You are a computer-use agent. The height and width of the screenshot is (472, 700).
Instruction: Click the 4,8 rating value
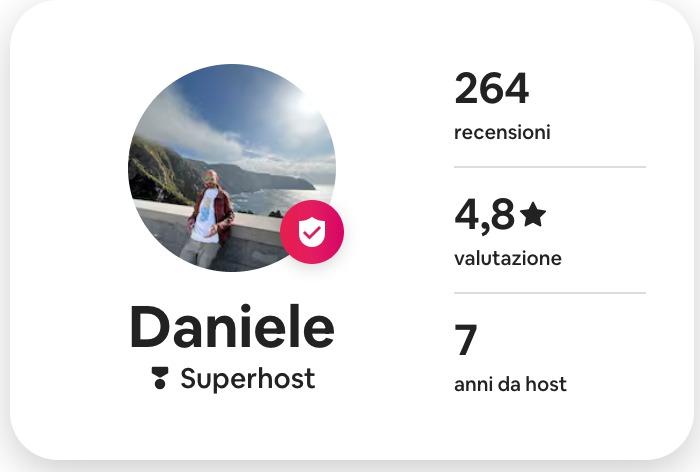click(x=484, y=216)
